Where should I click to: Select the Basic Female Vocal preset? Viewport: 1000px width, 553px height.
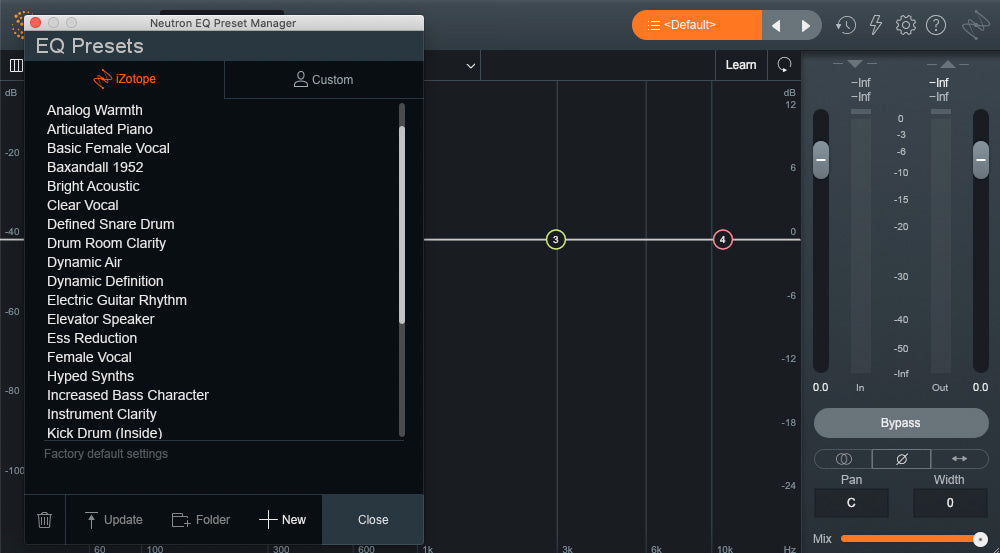click(x=108, y=149)
